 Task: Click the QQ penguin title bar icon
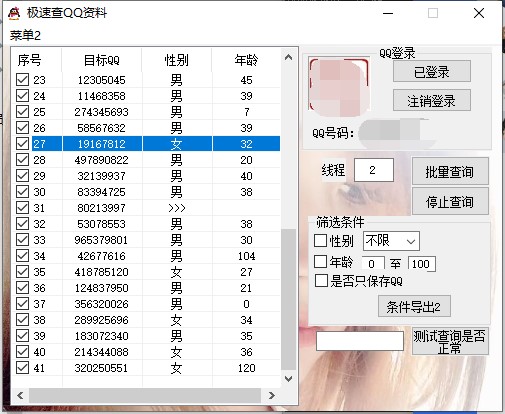14,13
